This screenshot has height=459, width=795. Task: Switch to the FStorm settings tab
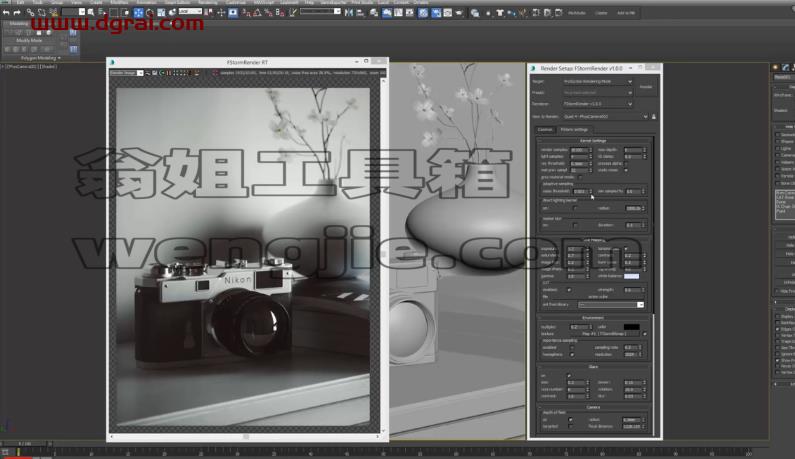click(574, 130)
